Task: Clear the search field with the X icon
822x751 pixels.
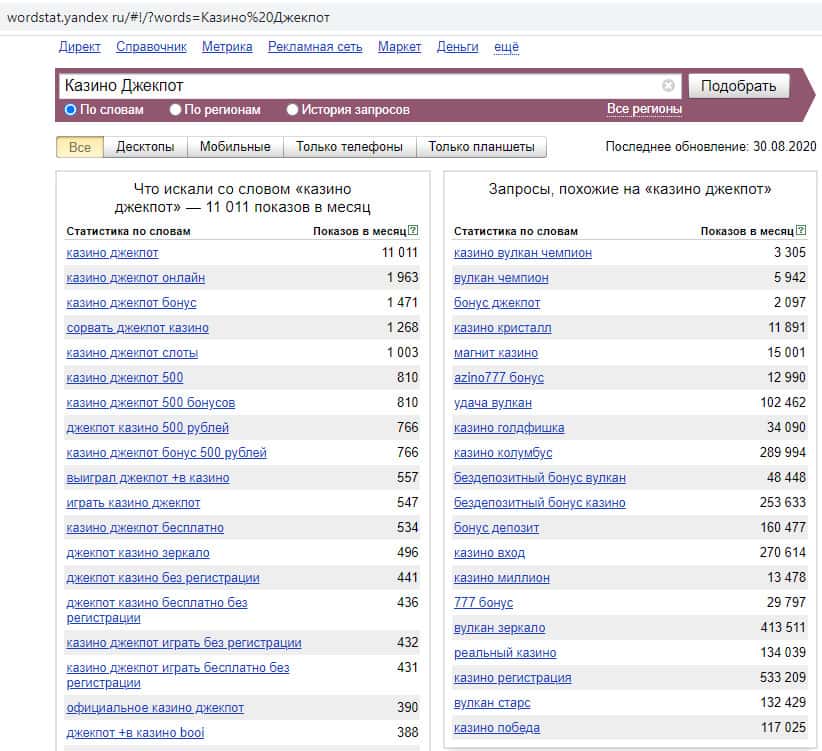Action: [x=668, y=86]
